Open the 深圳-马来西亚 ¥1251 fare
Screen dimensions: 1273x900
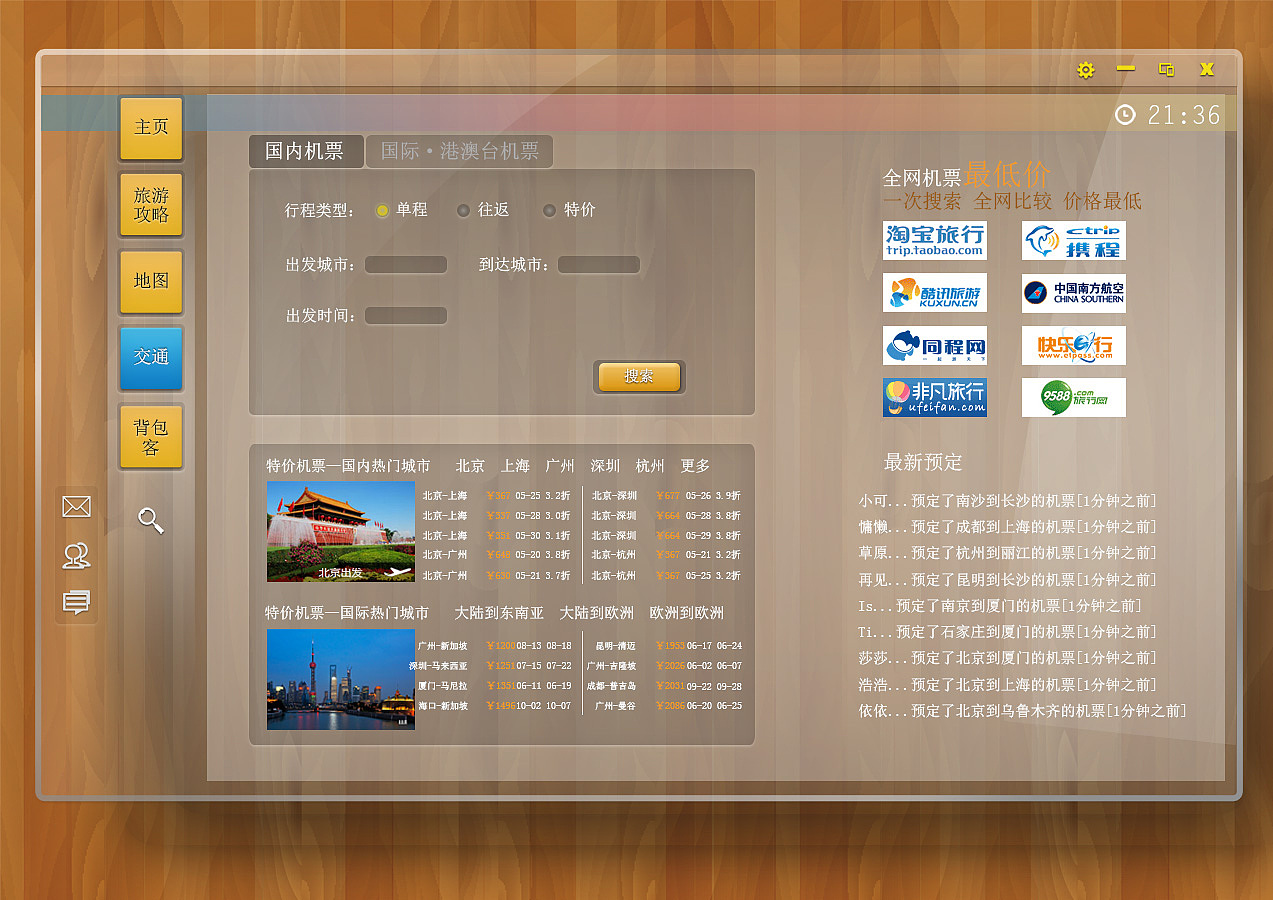click(x=491, y=666)
